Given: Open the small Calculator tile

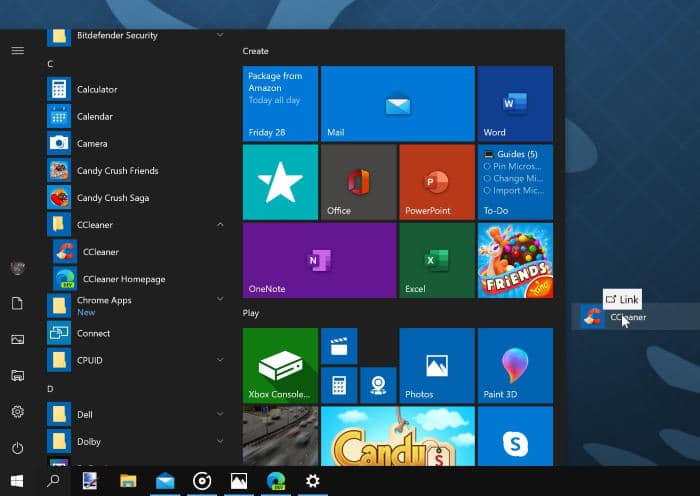Looking at the screenshot, I should (x=339, y=385).
